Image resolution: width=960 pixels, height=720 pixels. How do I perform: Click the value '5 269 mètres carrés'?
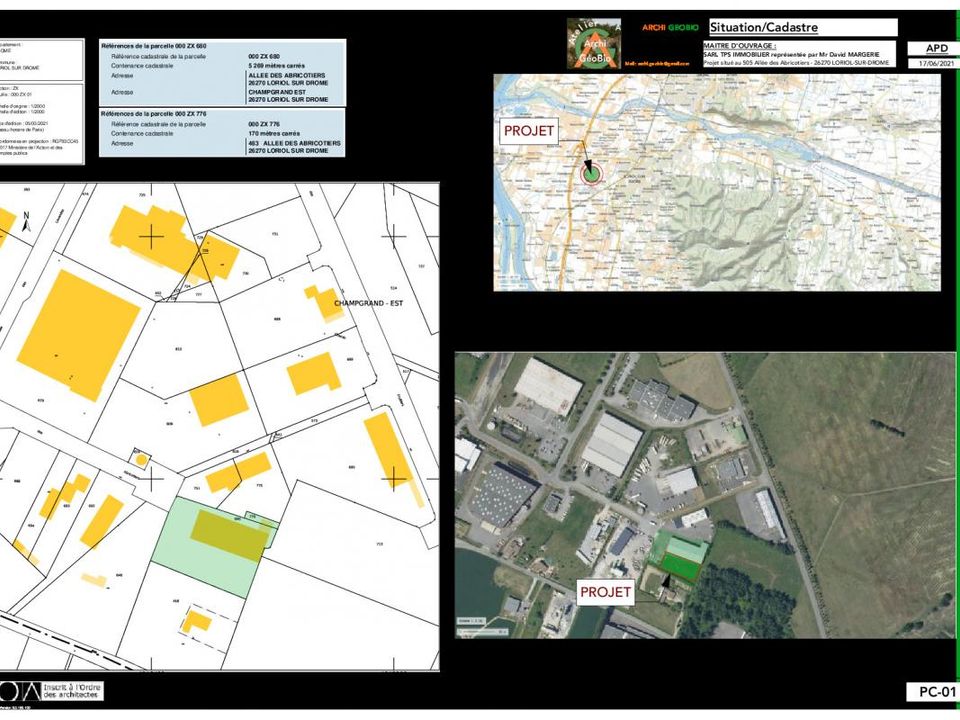click(x=276, y=66)
